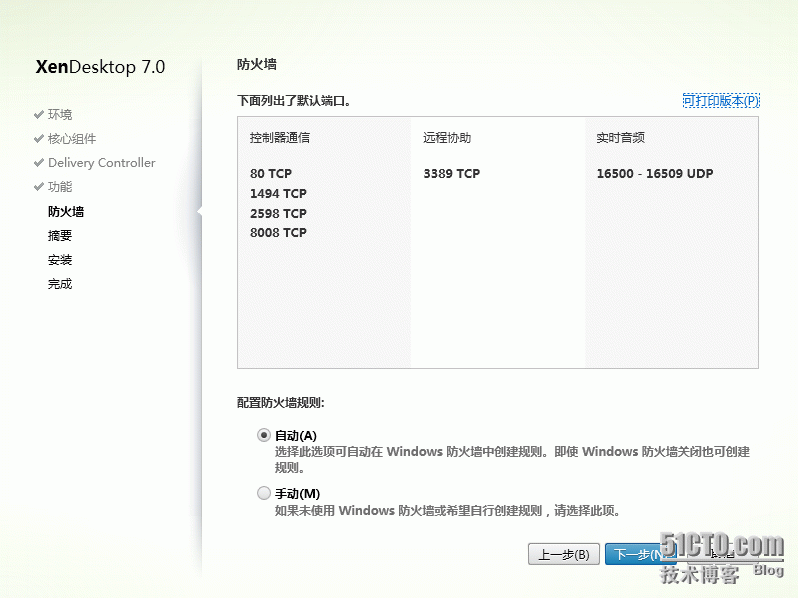
Task: Select the 防火墙 step in sidebar
Action: [x=66, y=211]
